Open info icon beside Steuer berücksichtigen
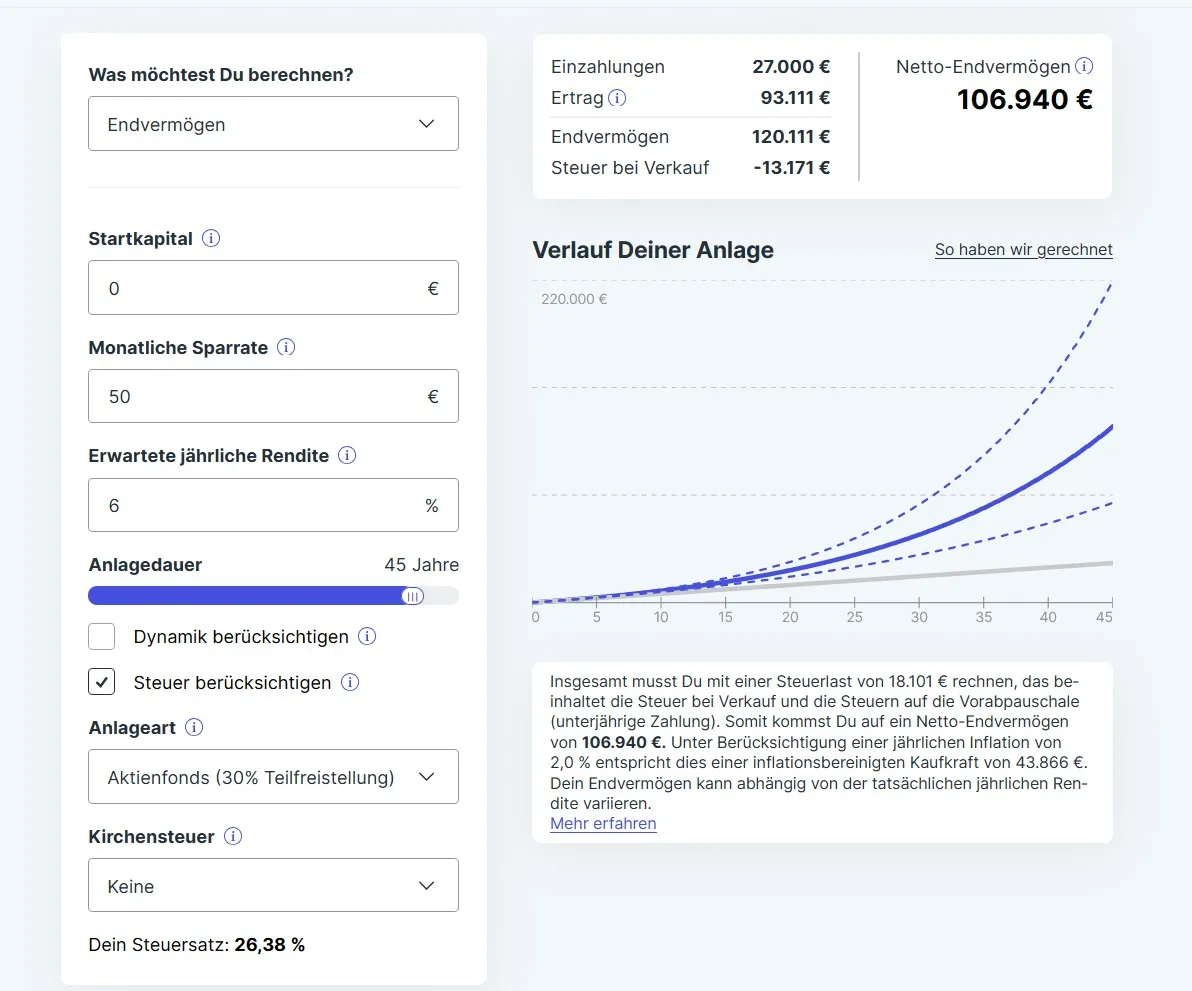Image resolution: width=1192 pixels, height=991 pixels. click(x=350, y=683)
